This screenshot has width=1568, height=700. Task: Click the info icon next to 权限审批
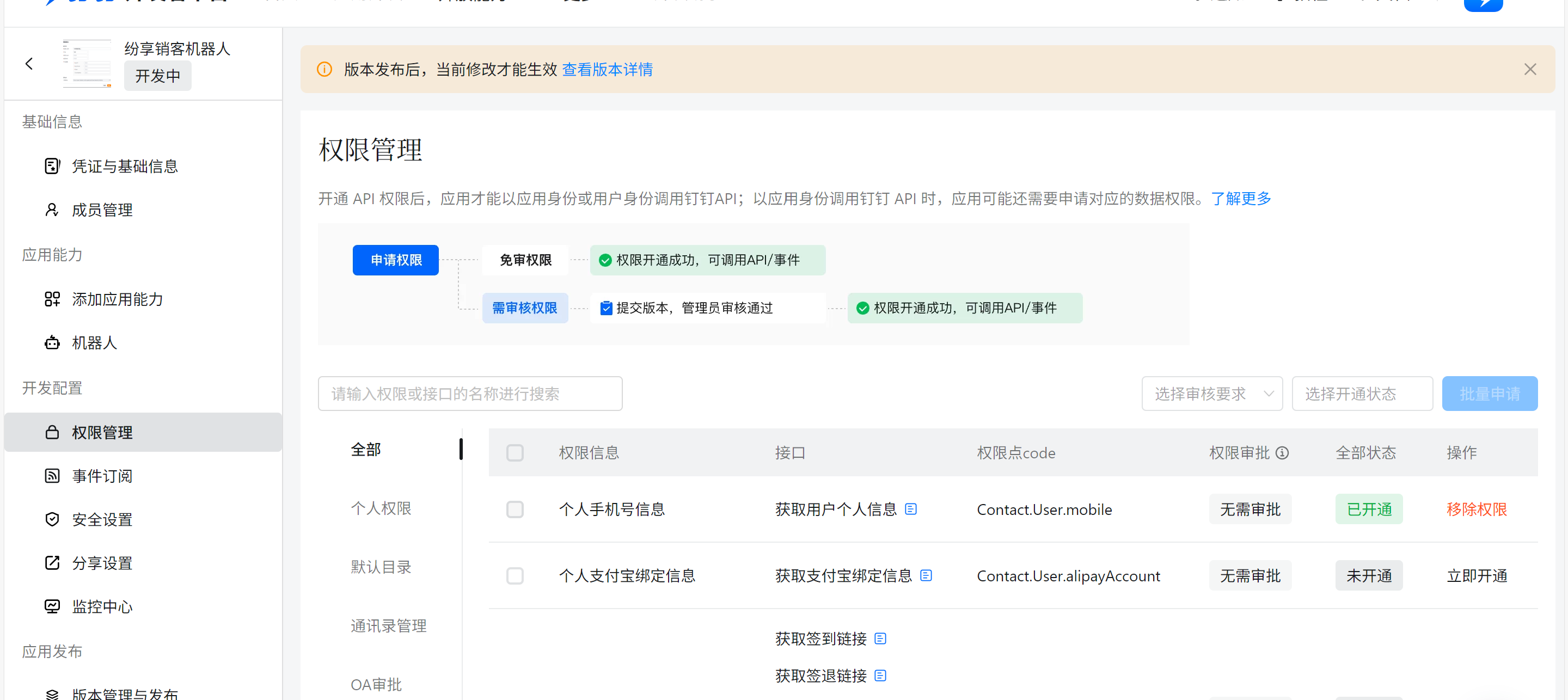[x=1282, y=453]
